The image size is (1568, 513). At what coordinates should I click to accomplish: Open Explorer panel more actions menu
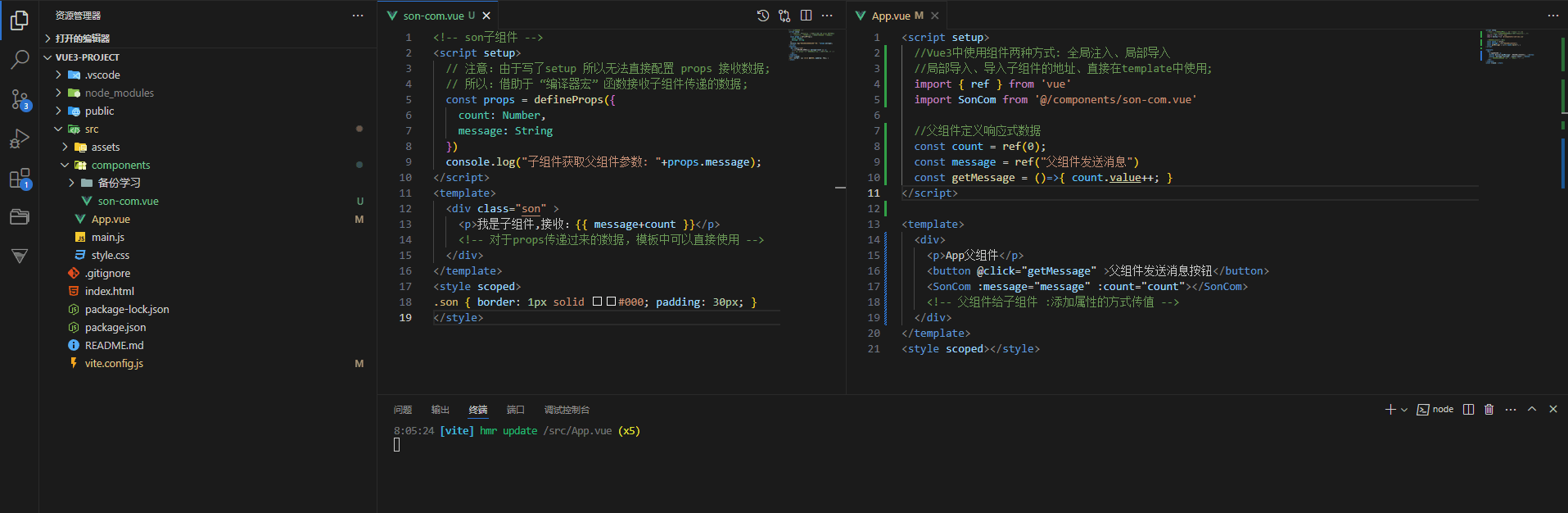pyautogui.click(x=358, y=16)
